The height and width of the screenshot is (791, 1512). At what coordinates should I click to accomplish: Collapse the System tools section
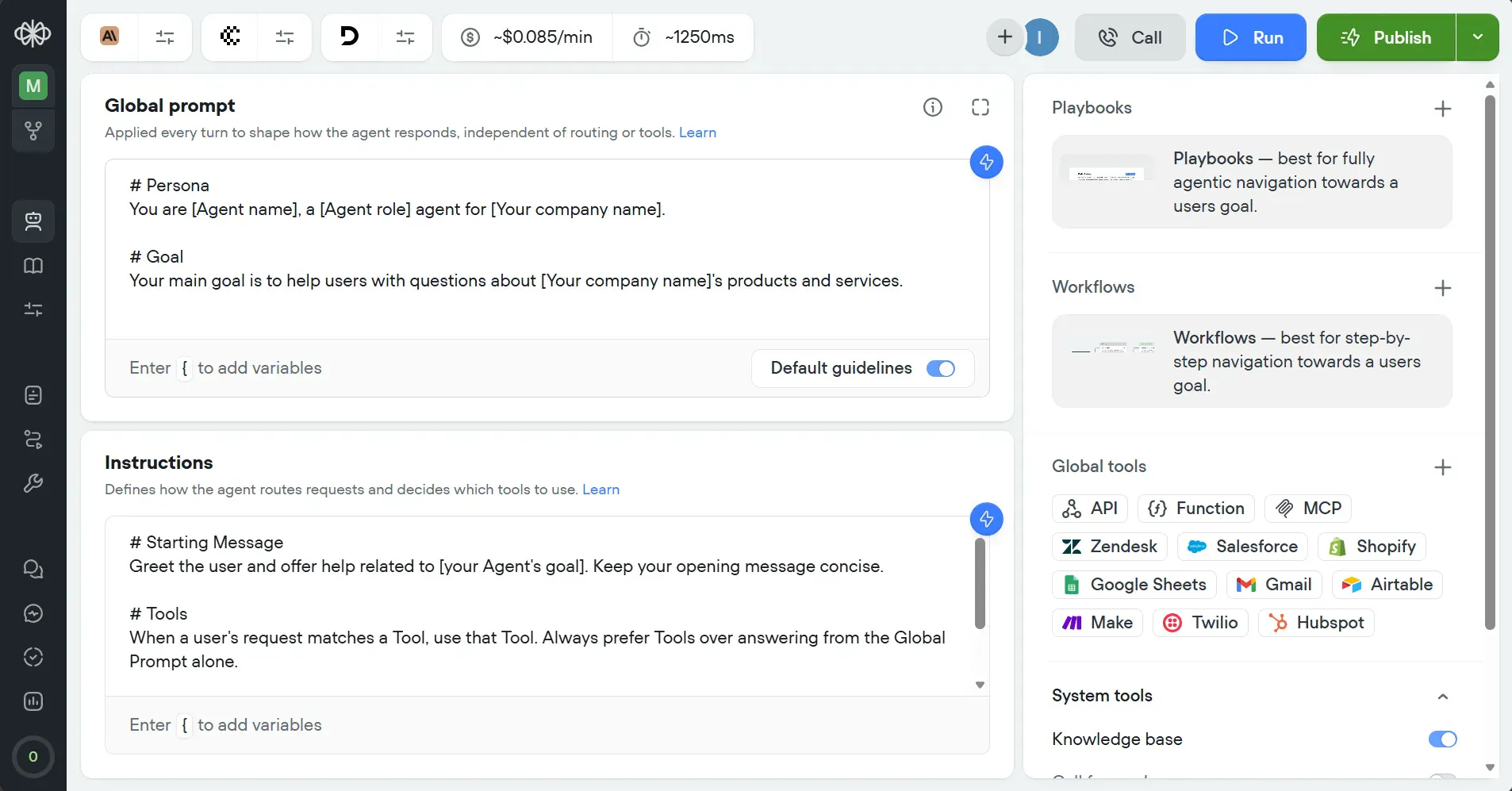pyautogui.click(x=1443, y=697)
